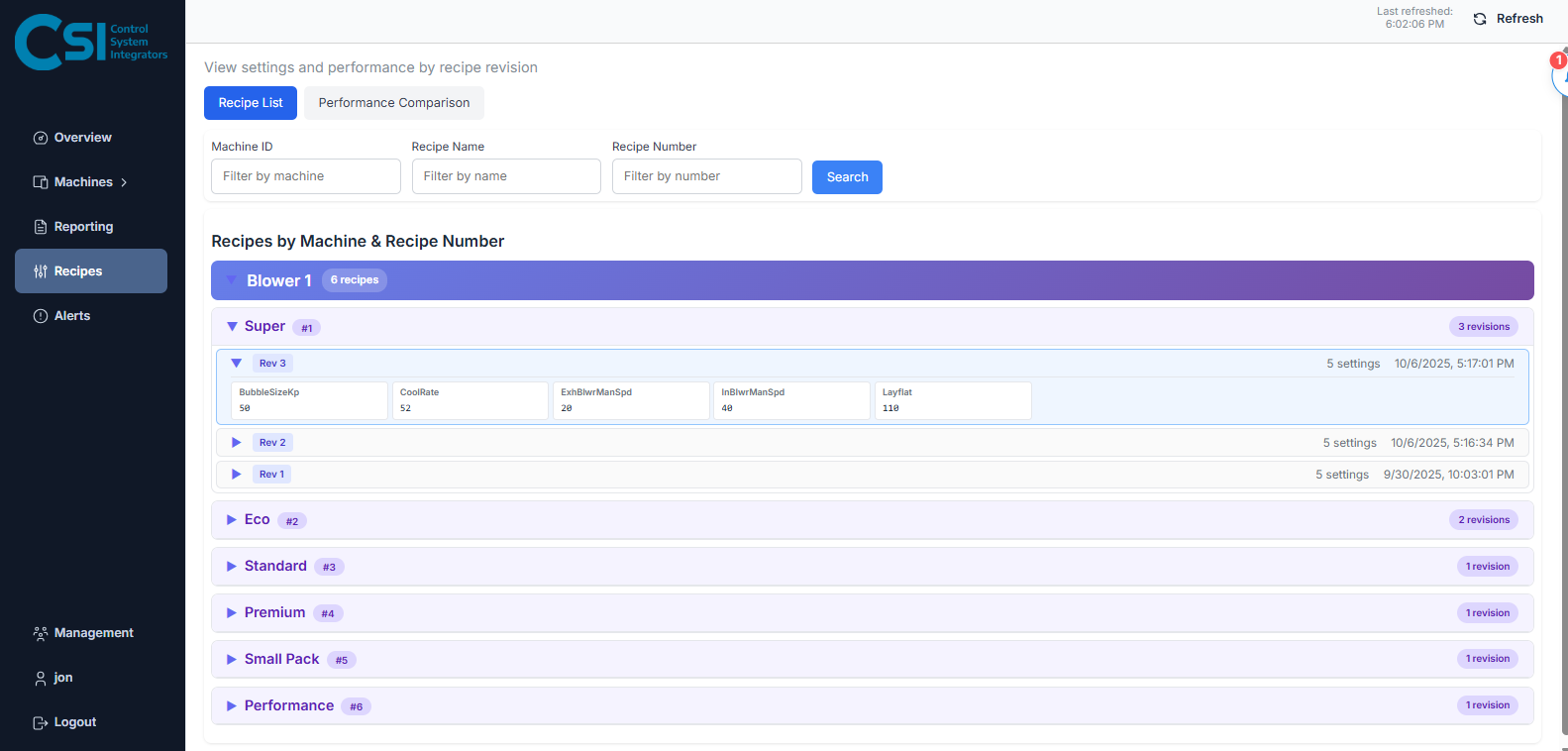Click the 6 recipes badge
Screen dimensions: 1568x751
355,280
